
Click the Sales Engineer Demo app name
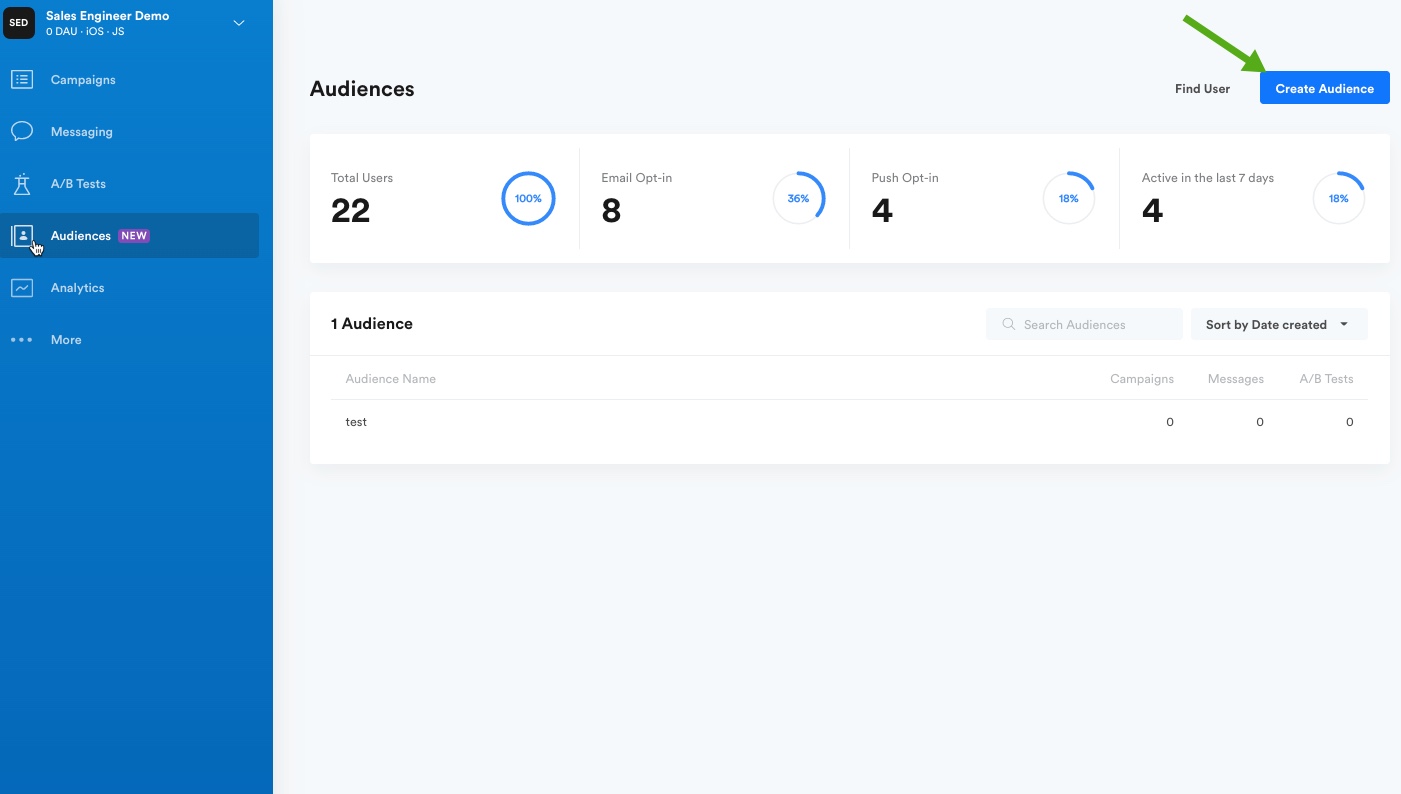pyautogui.click(x=108, y=16)
